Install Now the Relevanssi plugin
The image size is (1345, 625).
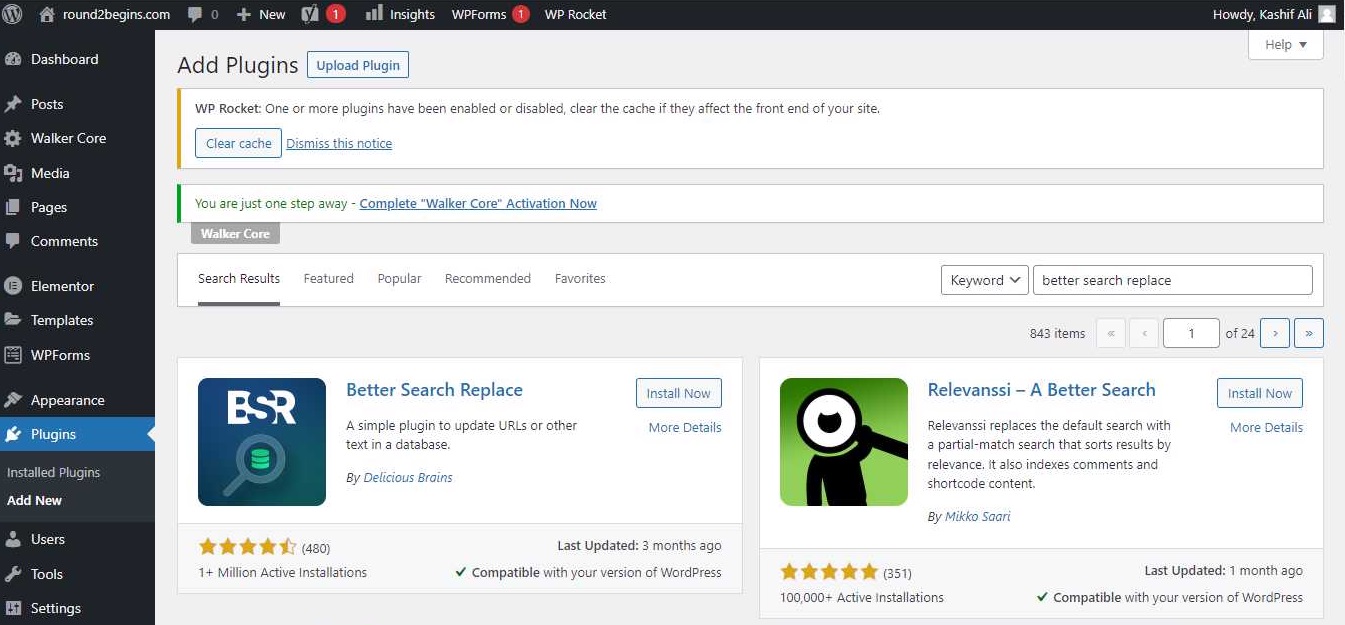click(1260, 393)
